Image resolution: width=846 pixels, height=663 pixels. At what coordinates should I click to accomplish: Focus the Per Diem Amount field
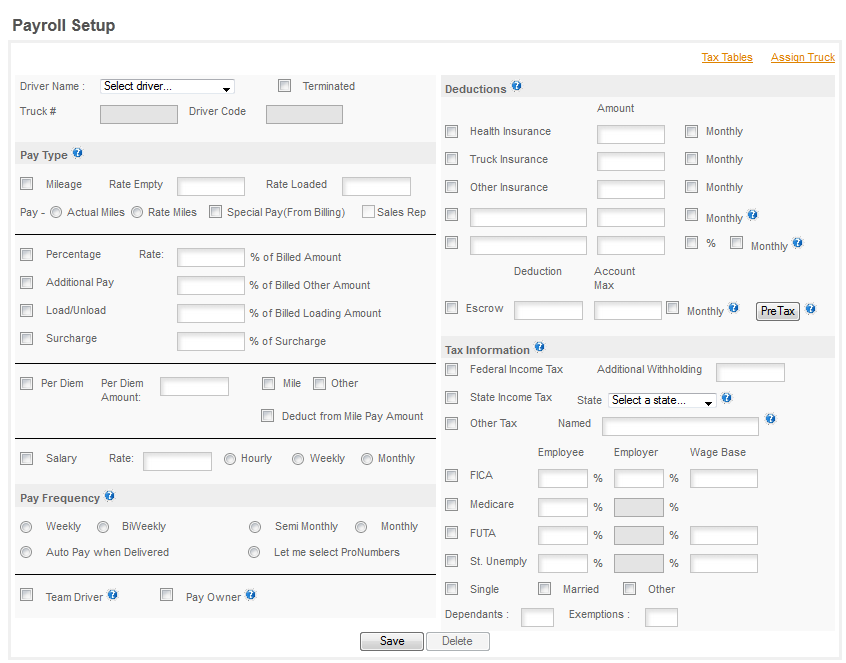[194, 387]
